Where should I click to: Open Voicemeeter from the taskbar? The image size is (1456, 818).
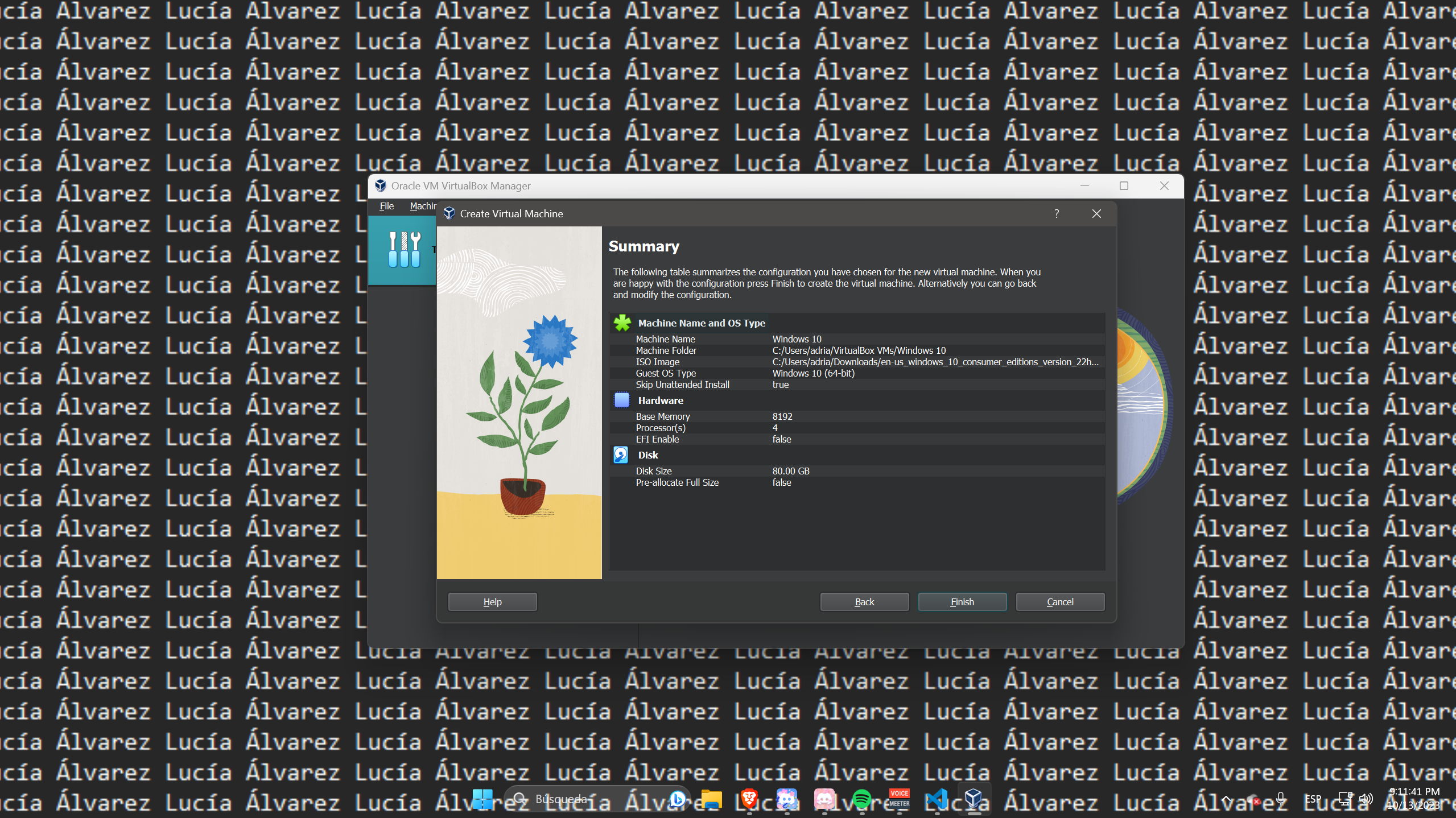(899, 799)
